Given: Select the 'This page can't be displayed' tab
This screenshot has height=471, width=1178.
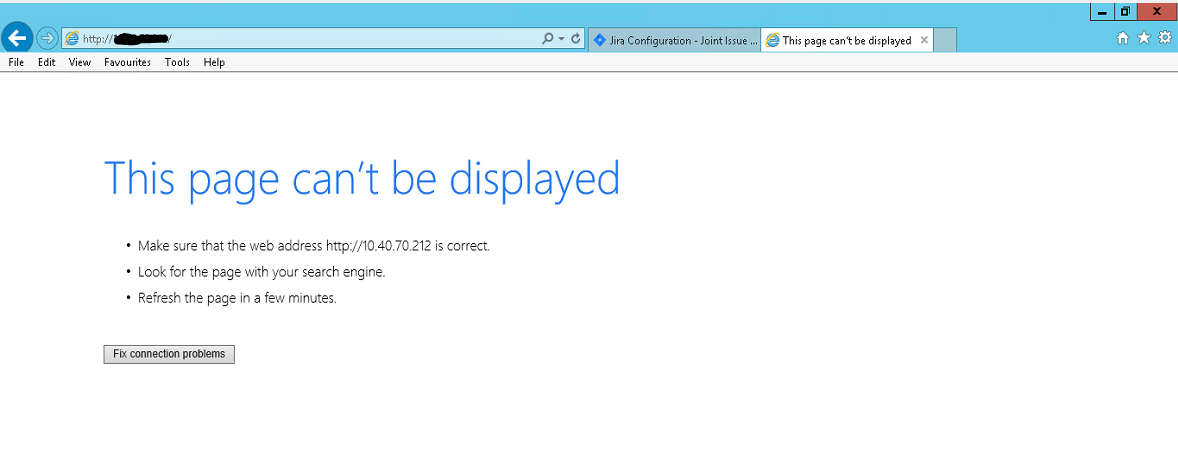Looking at the screenshot, I should point(847,41).
